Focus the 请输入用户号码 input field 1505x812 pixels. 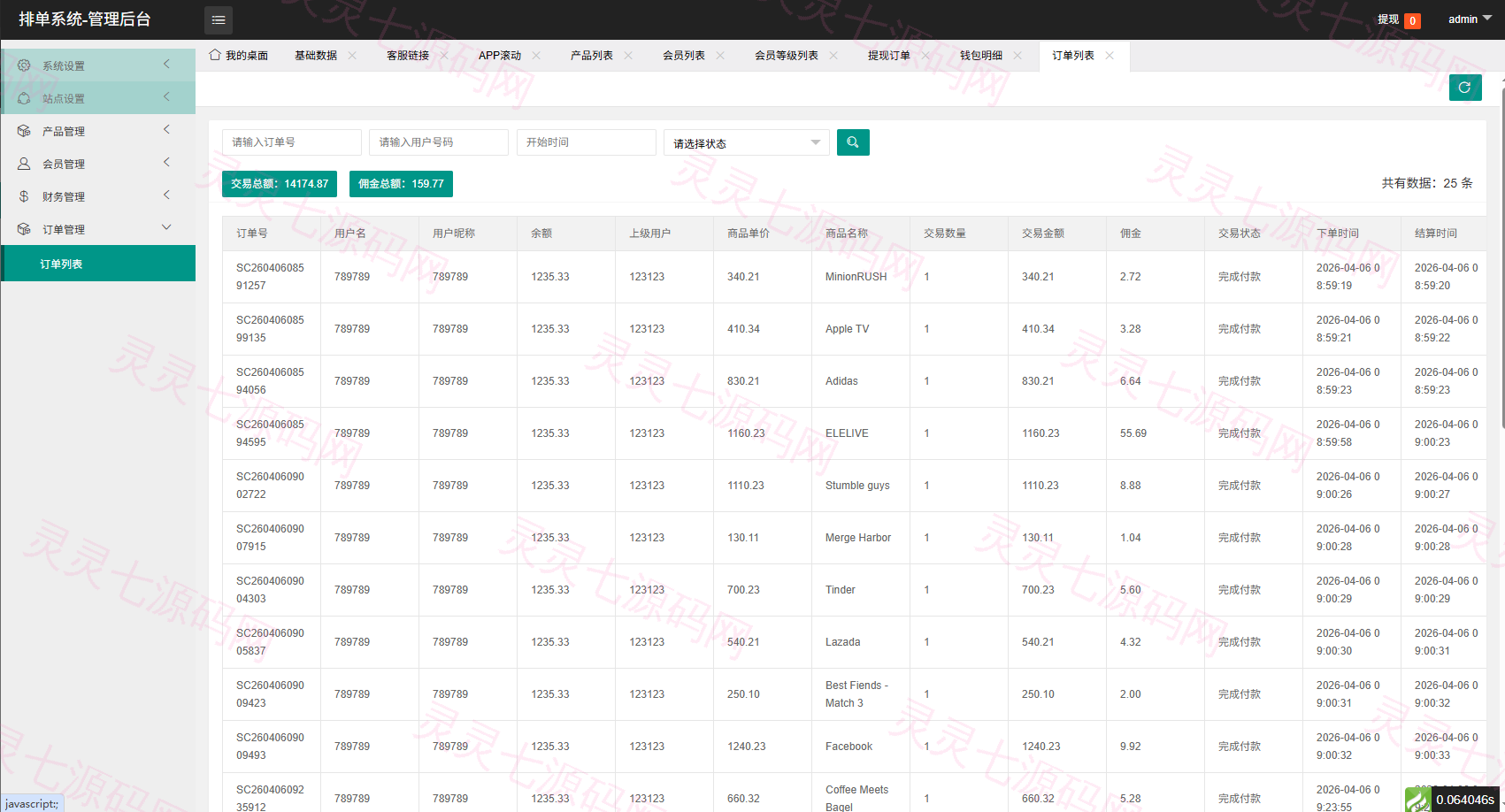click(x=439, y=142)
